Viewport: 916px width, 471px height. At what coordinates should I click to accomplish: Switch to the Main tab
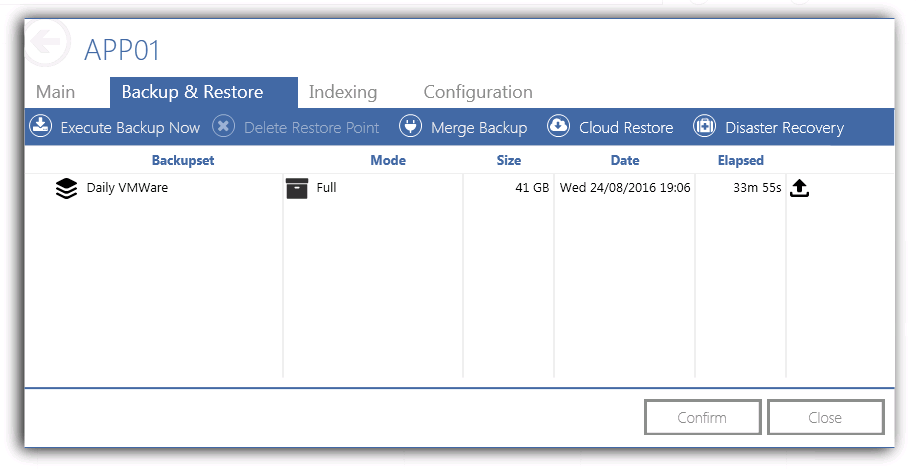(55, 92)
